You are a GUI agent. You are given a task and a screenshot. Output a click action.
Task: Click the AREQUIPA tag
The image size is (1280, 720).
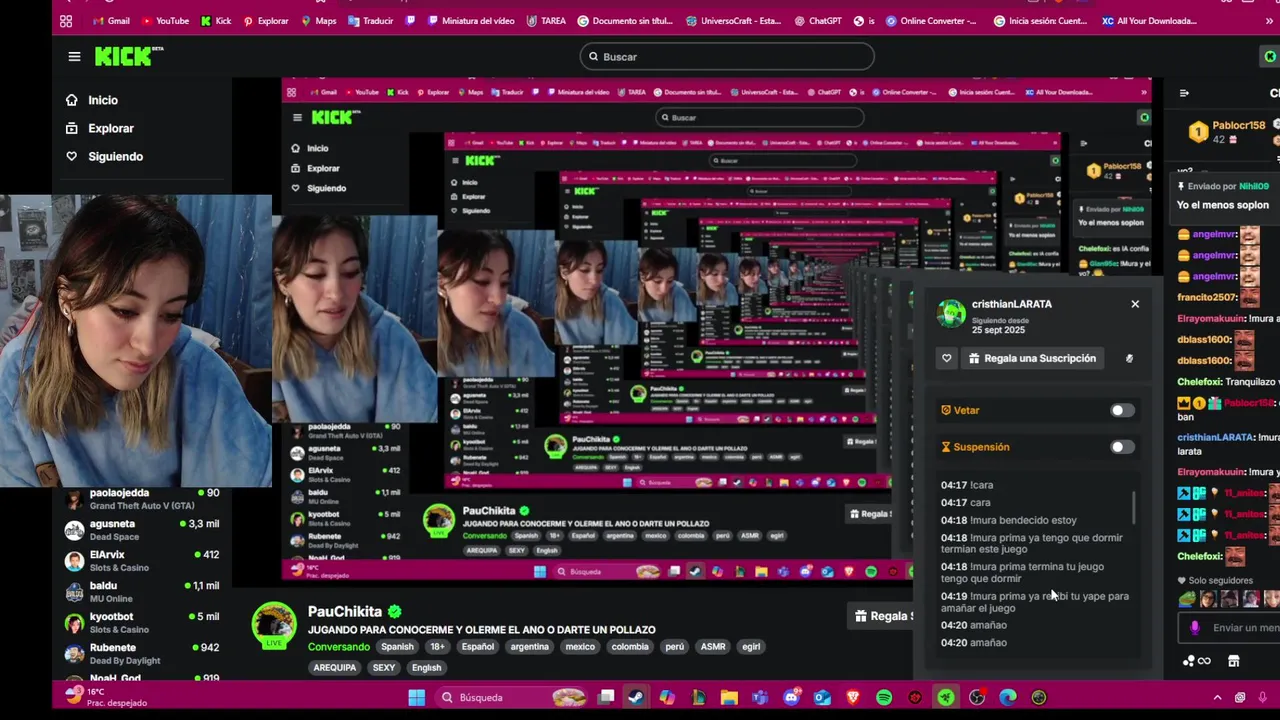coord(335,668)
